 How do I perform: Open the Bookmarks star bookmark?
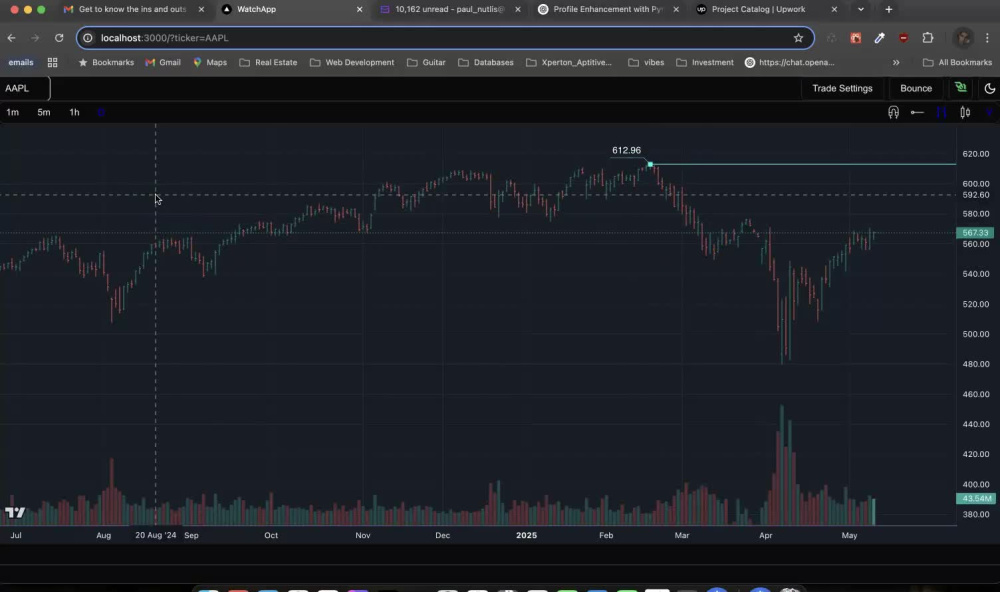coord(106,63)
